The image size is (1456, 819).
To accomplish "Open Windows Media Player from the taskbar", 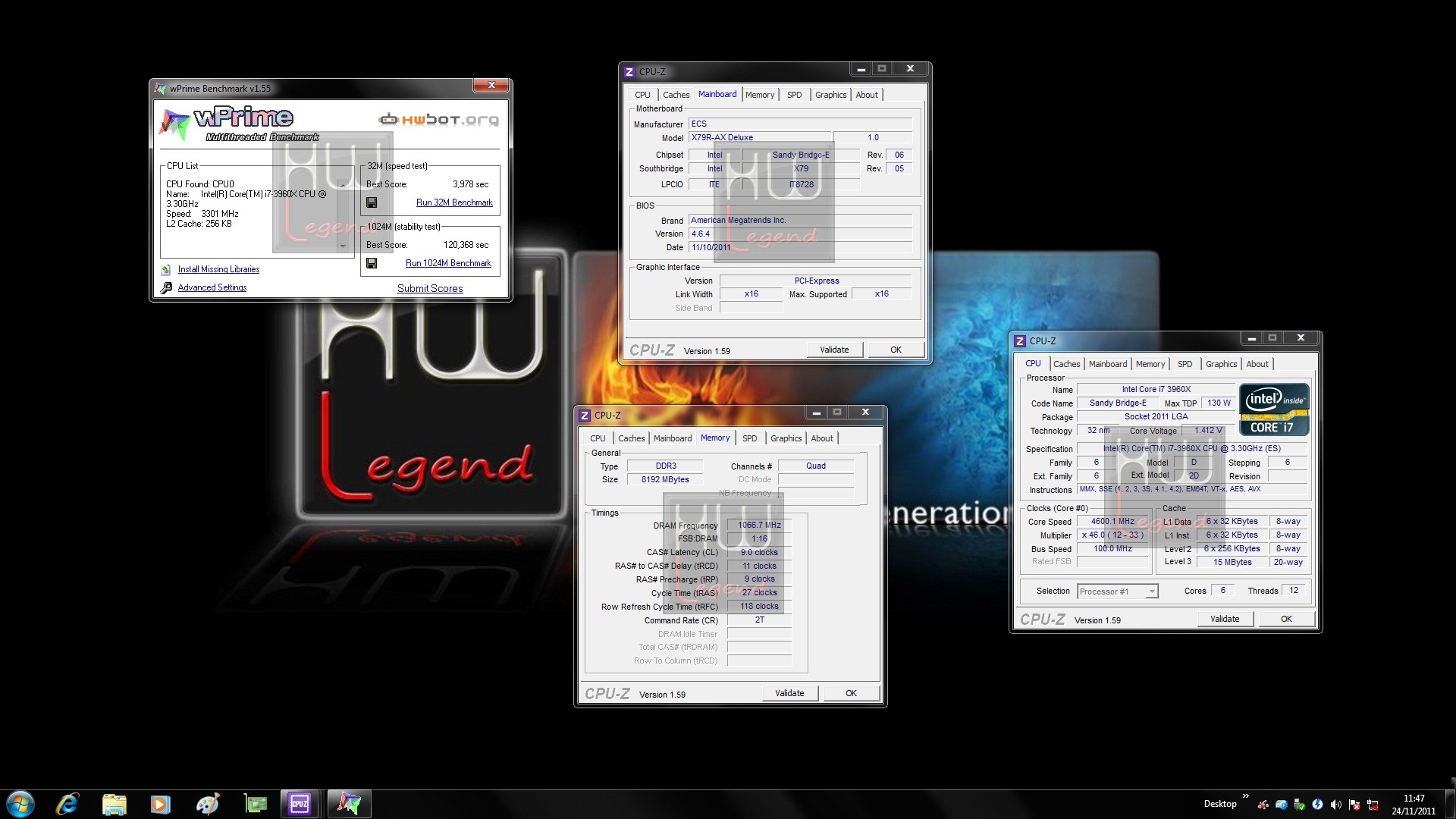I will point(160,804).
